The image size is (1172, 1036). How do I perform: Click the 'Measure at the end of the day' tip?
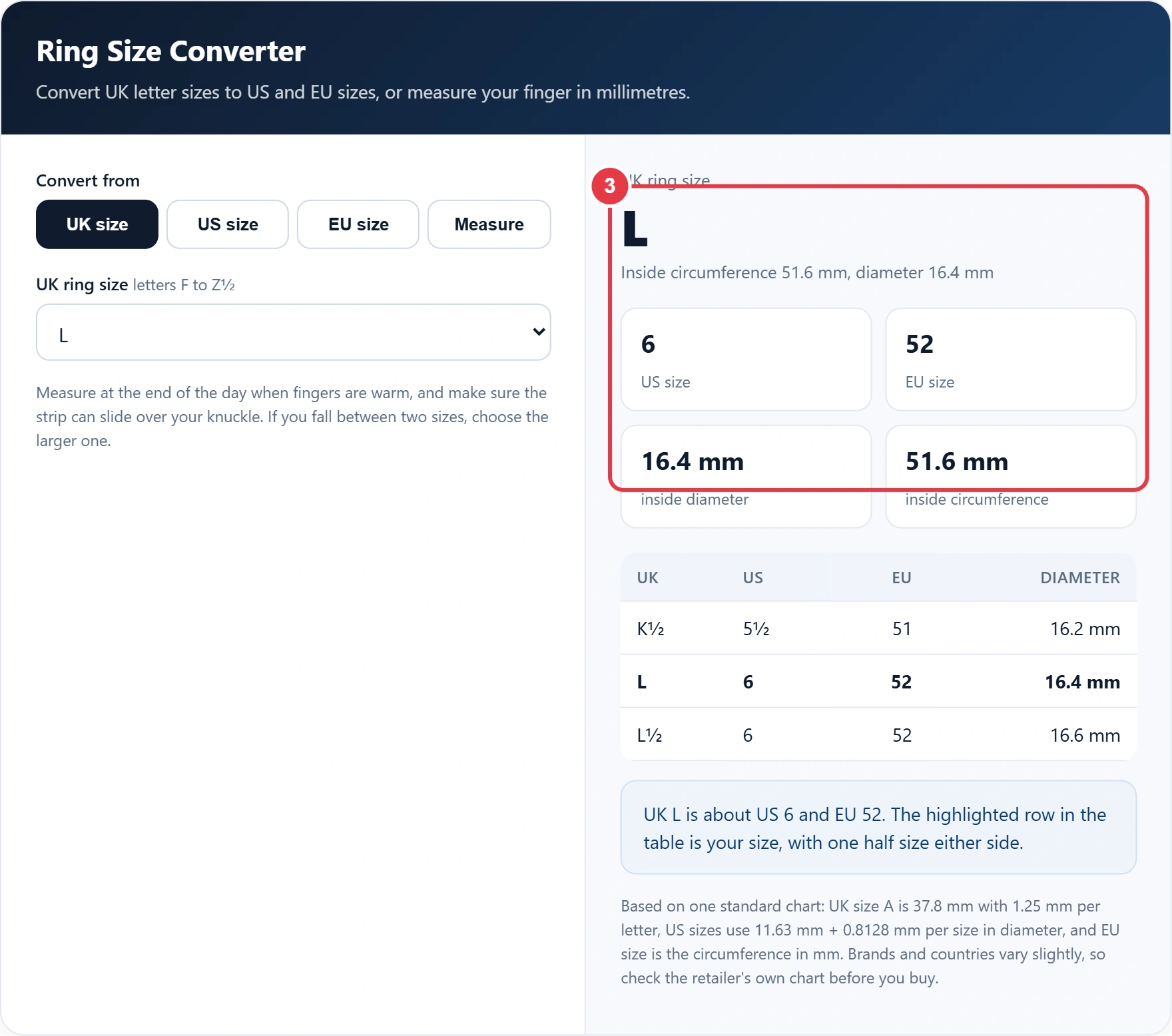(293, 417)
